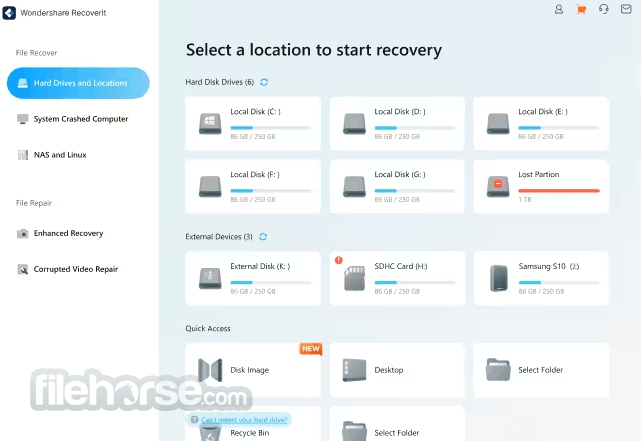
Task: Select Local Disk (F: ) label
Action: 255,175
